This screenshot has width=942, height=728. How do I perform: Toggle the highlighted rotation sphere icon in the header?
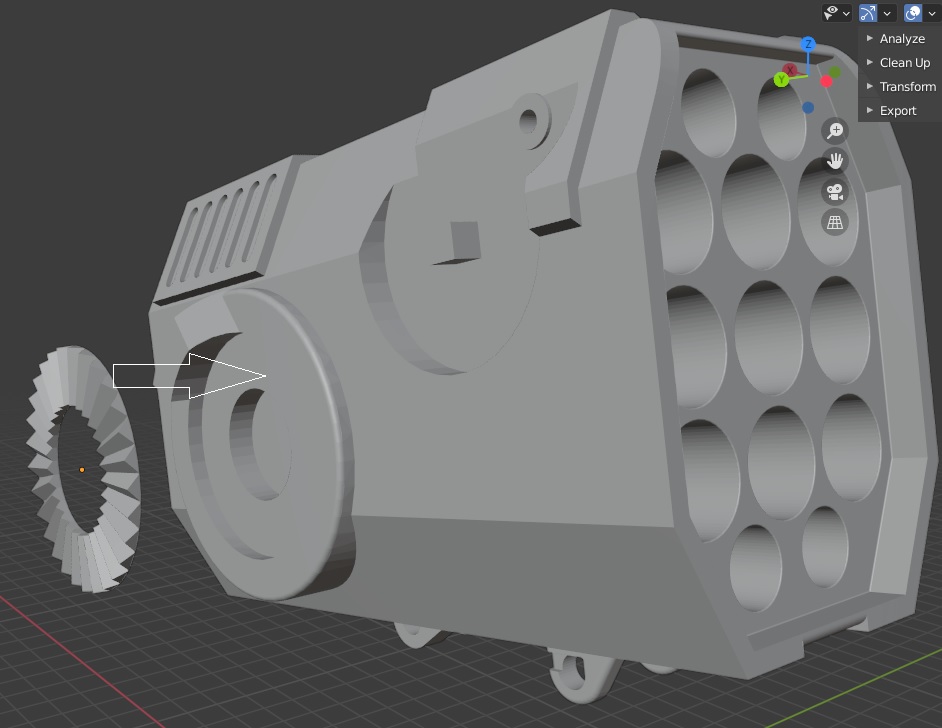tap(912, 12)
